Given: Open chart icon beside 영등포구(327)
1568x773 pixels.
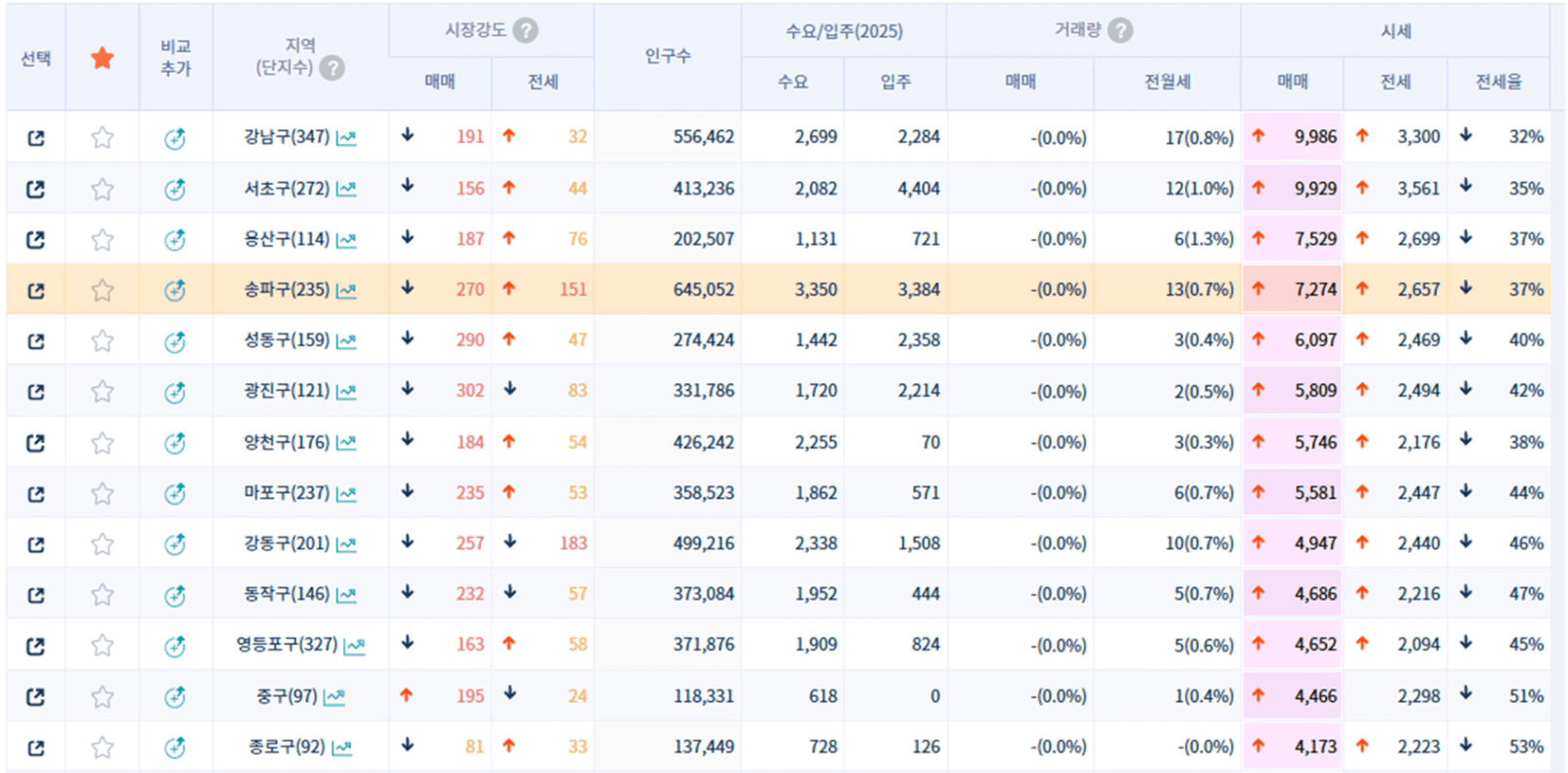Looking at the screenshot, I should click(x=354, y=646).
